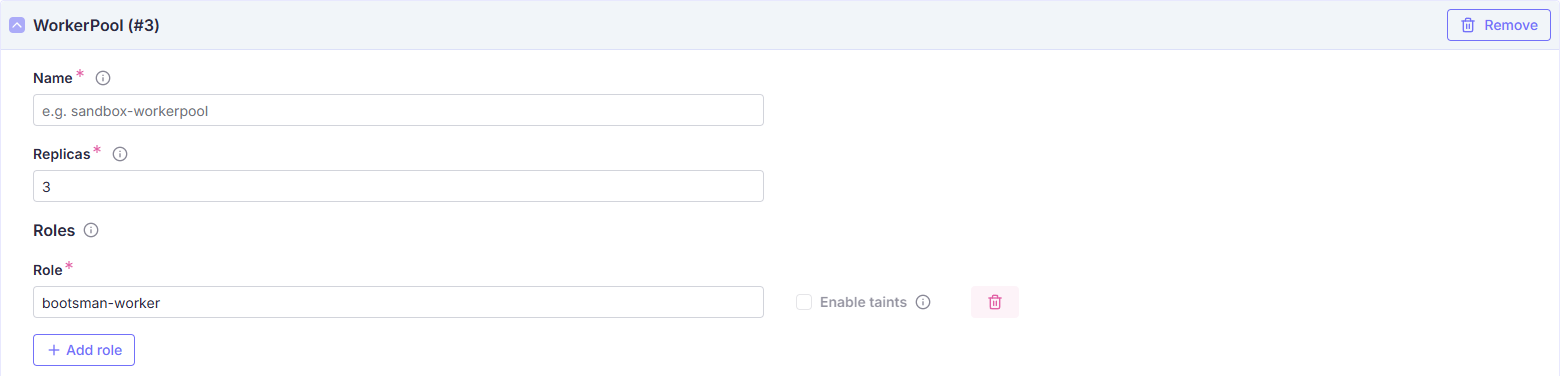Check the Enable taints checkbox
This screenshot has width=1560, height=376.
click(x=804, y=302)
